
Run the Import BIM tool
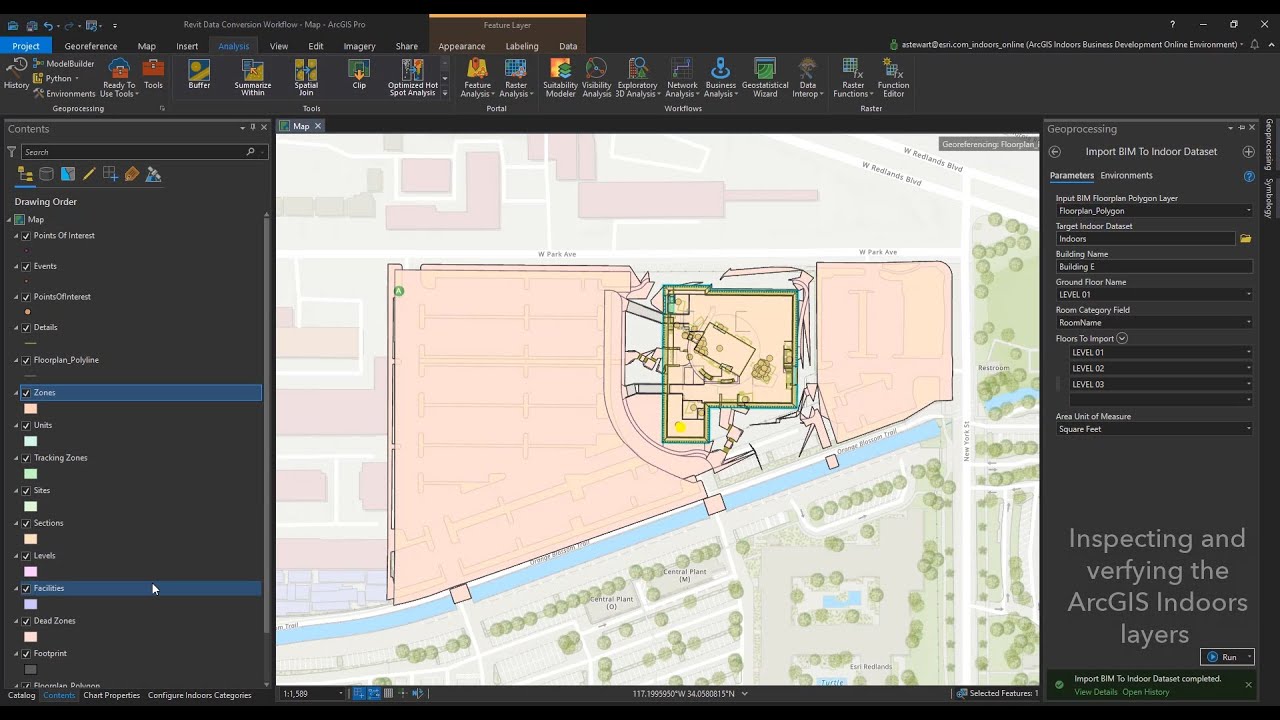[x=1222, y=657]
